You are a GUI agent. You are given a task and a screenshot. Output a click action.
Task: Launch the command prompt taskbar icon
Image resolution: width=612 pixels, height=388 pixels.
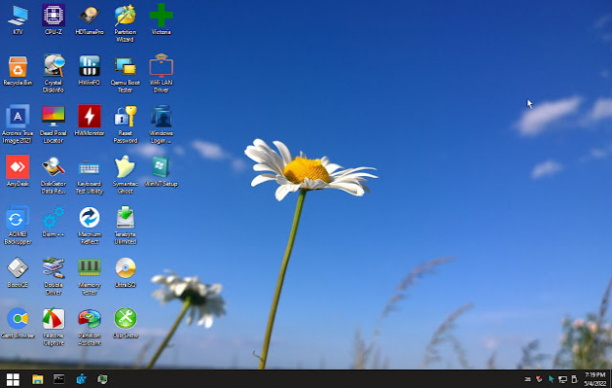tap(59, 379)
